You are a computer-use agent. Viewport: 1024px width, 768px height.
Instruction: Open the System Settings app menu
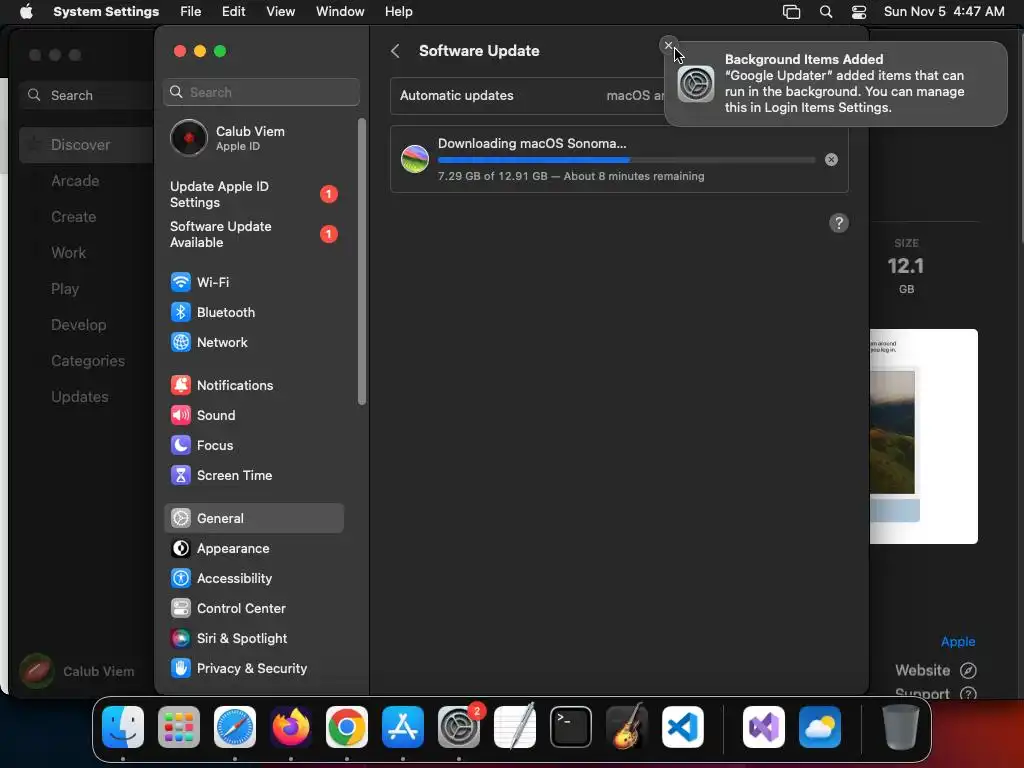(x=106, y=12)
